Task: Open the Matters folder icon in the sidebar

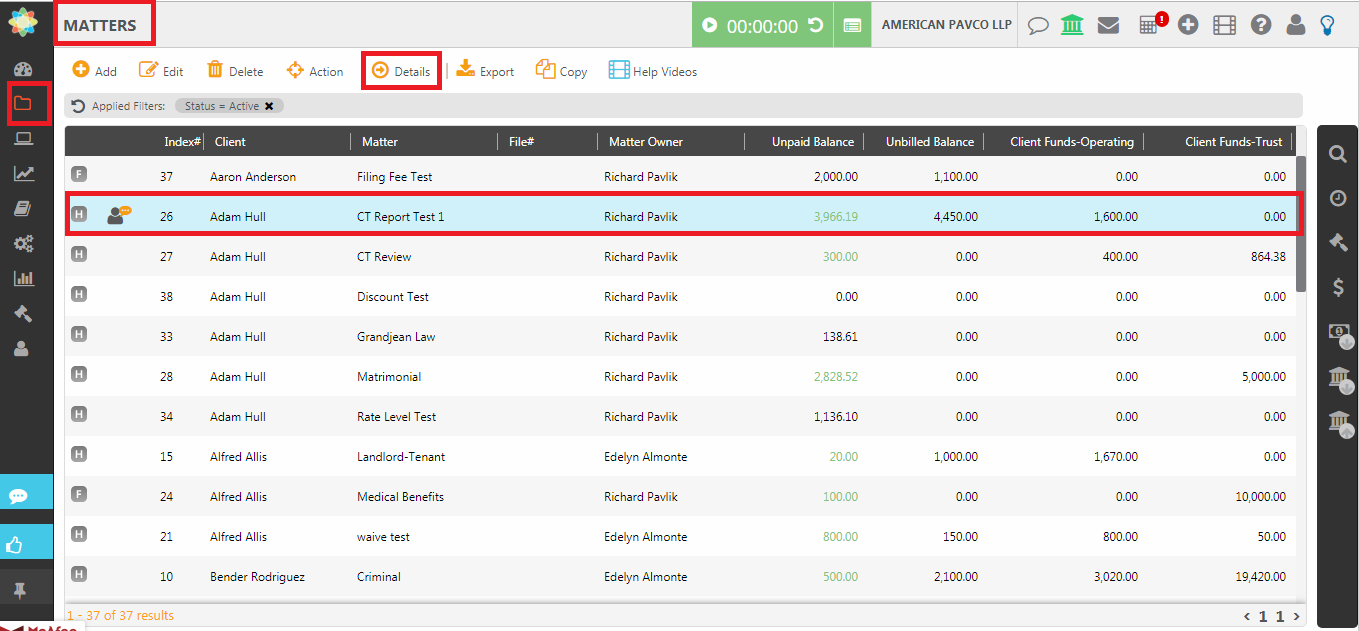Action: [23, 103]
